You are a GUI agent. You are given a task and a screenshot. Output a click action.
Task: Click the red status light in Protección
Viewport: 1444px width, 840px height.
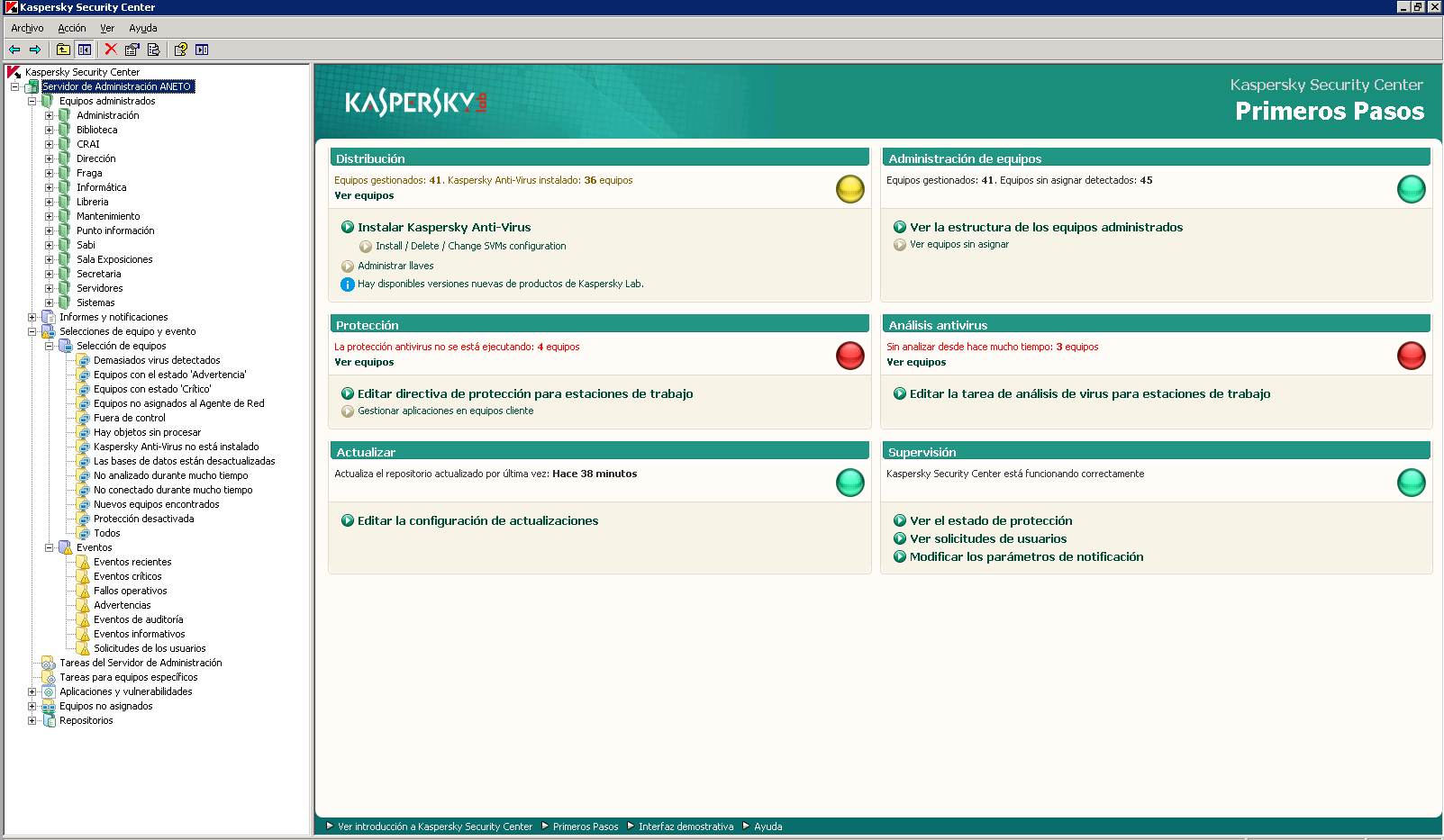coord(849,356)
